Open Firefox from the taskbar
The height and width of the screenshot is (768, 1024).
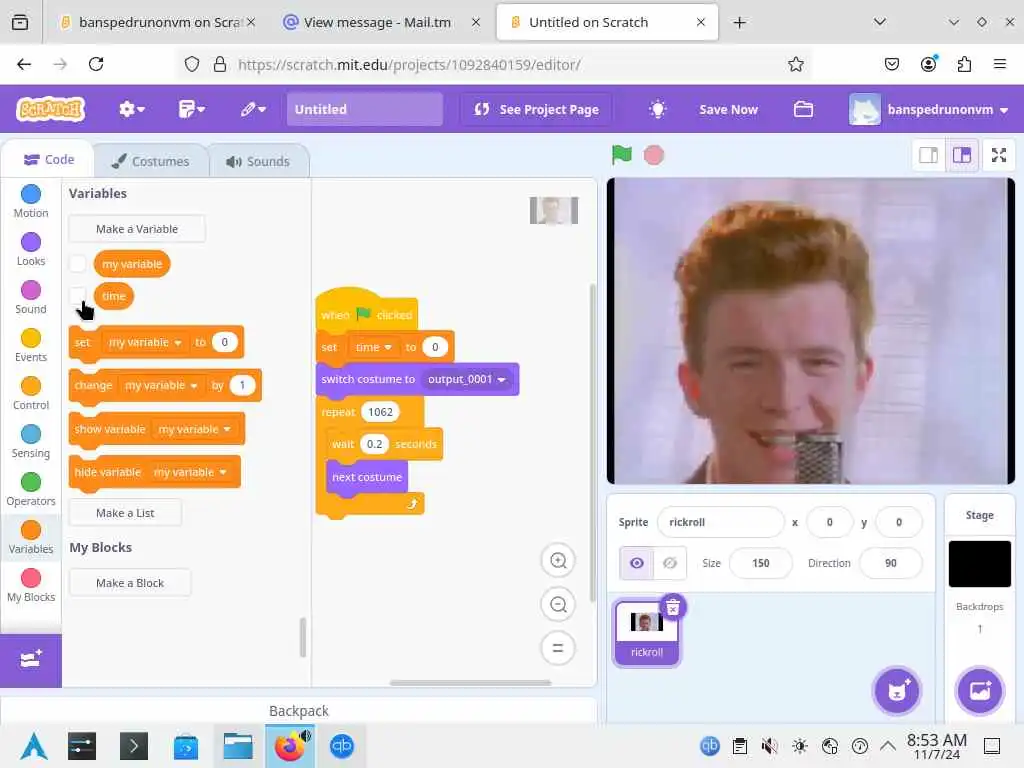[x=290, y=746]
